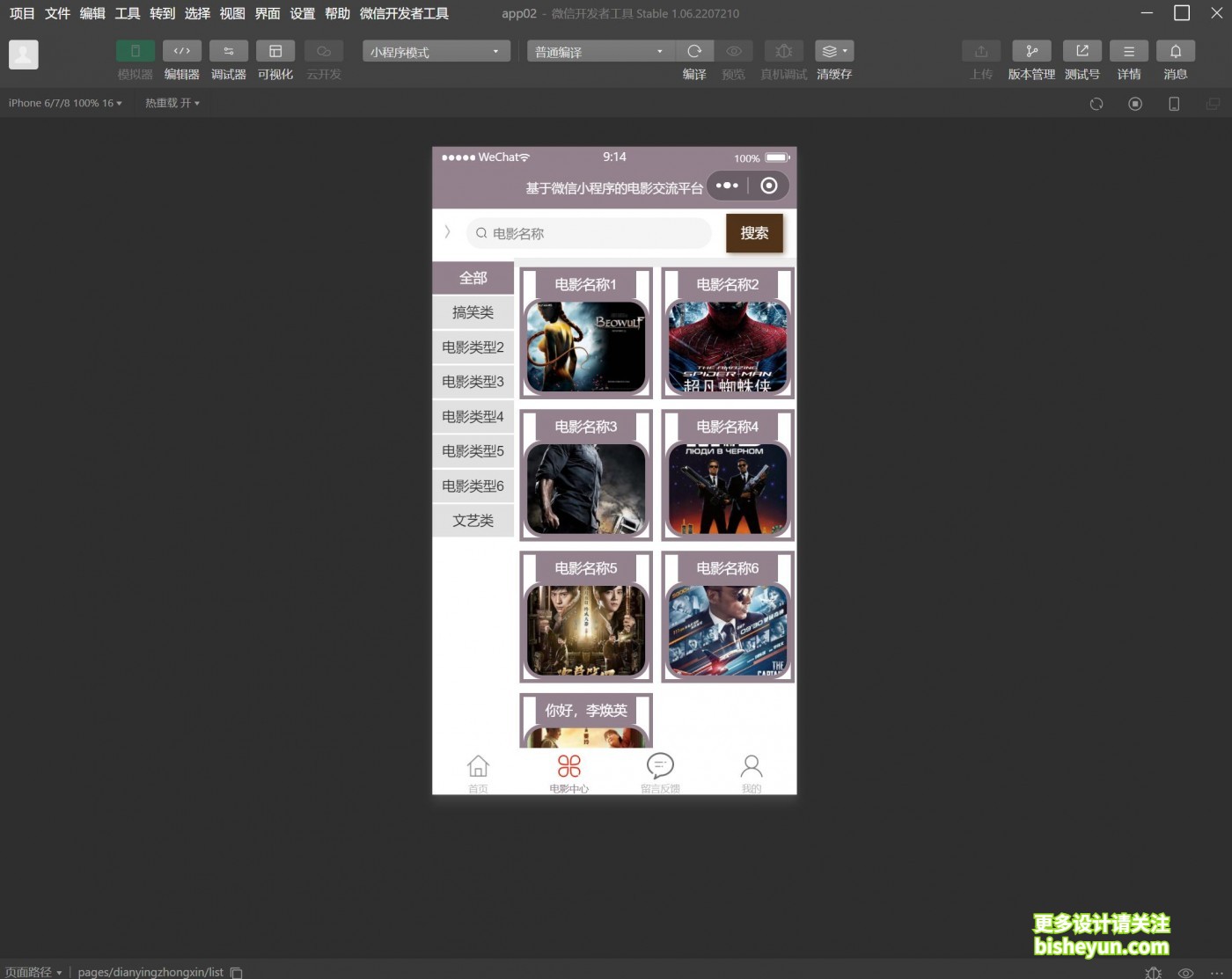Screen dimensions: 1232x979
Task: Open the 电影名称3 movie poster
Action: click(586, 488)
